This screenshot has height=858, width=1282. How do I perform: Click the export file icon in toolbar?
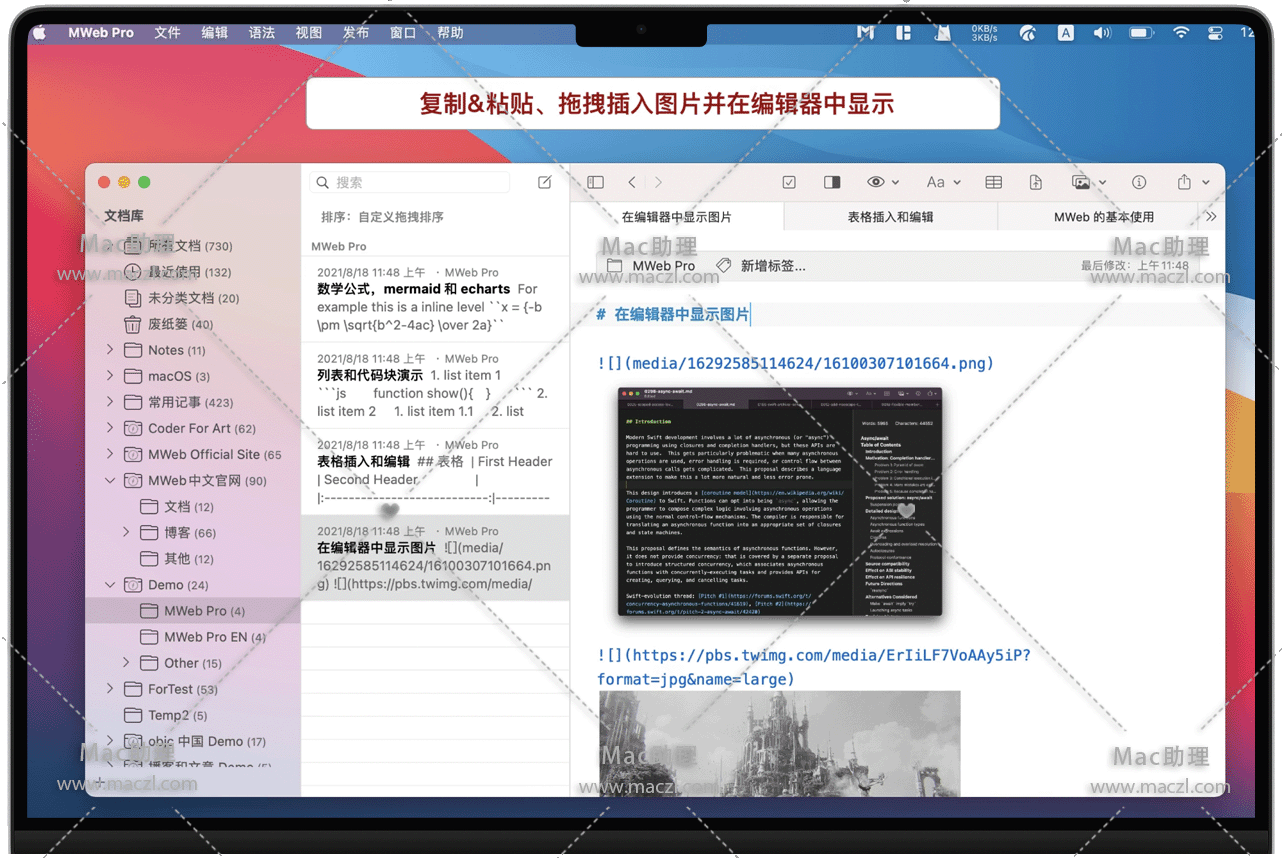point(1035,182)
